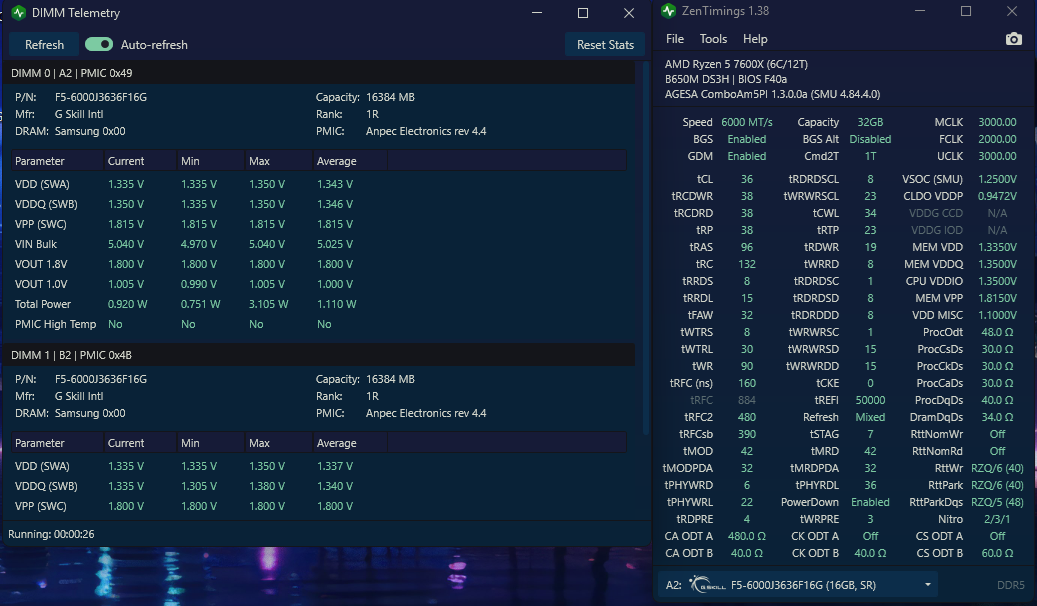Click the Current column header for DIMM 0
This screenshot has width=1037, height=606.
[x=140, y=161]
